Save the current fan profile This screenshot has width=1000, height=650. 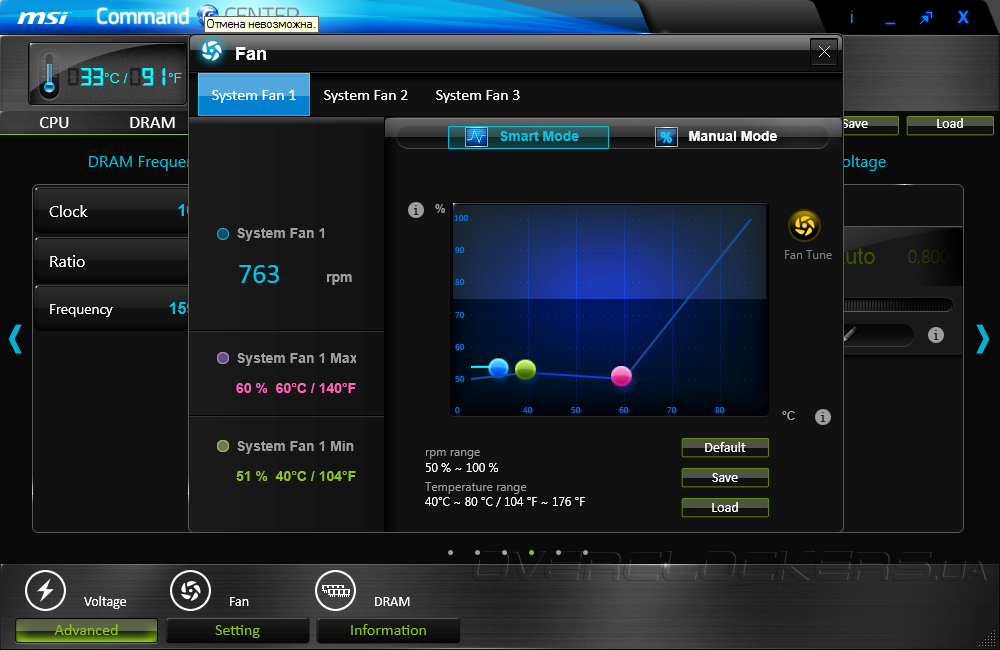click(724, 477)
